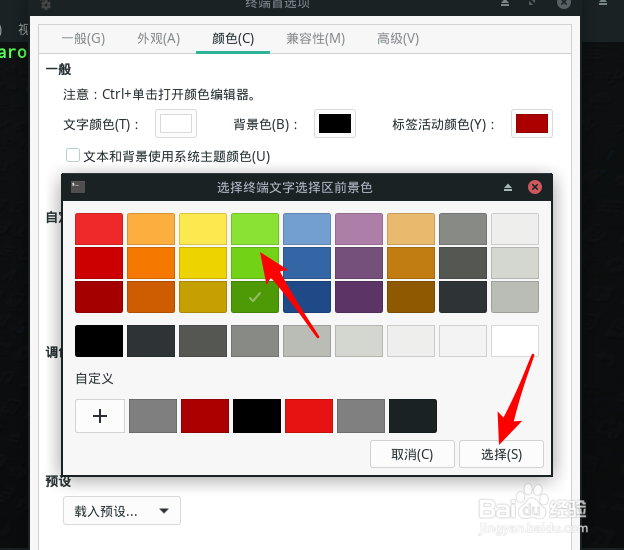The image size is (624, 550).
Task: Switch to the 外观(A) tab
Action: [158, 39]
